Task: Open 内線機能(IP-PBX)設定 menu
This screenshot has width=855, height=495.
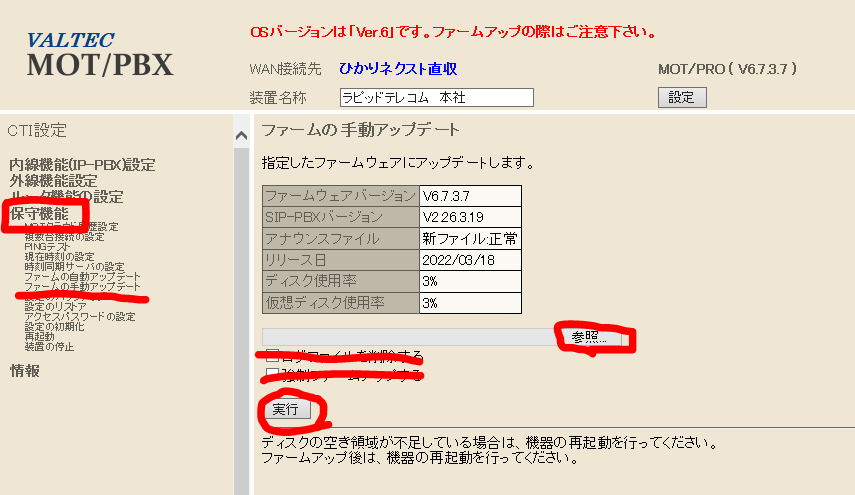Action: coord(82,165)
